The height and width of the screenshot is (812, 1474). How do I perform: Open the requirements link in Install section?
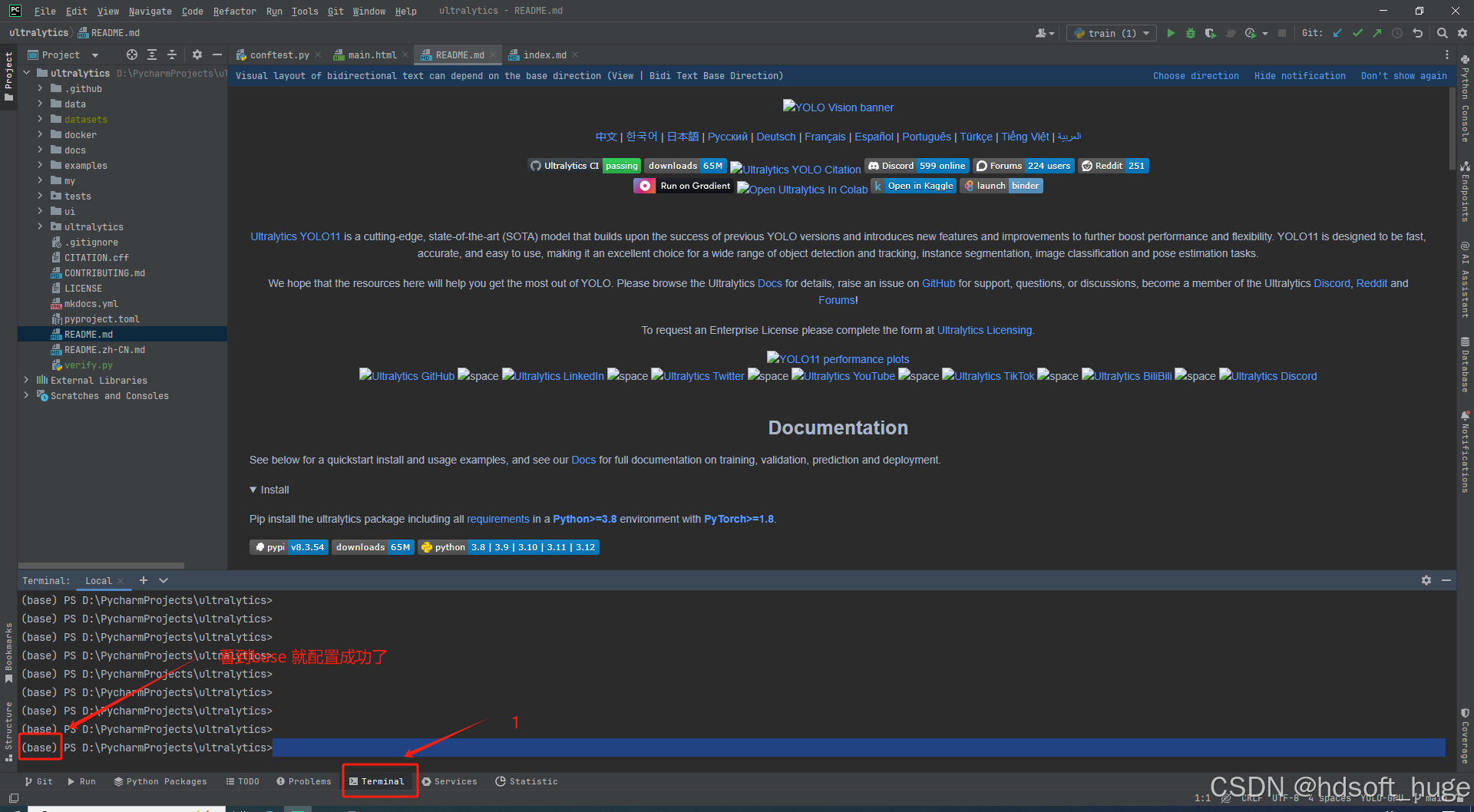(498, 519)
